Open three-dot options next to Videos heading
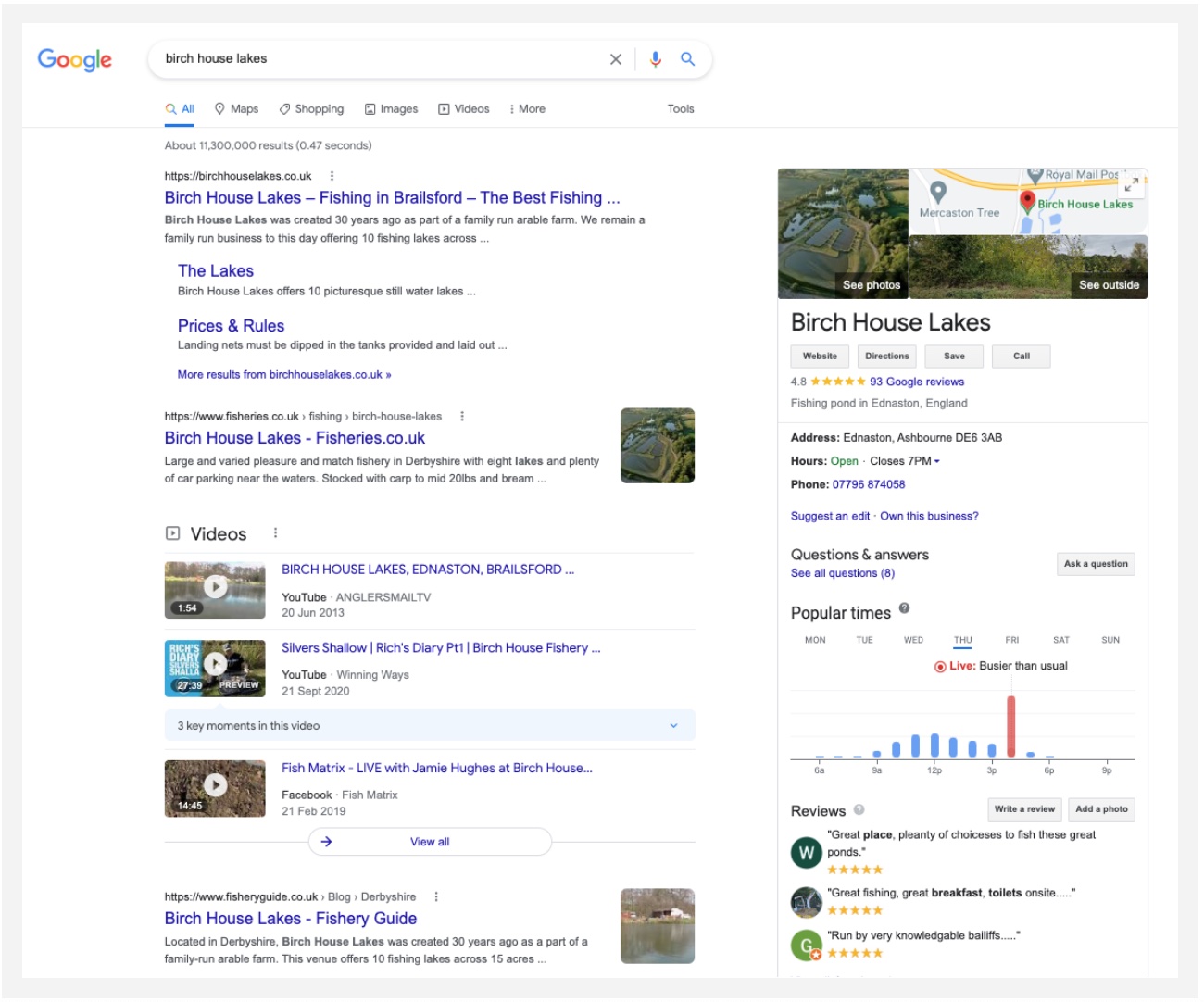Screen dimensions: 1204x1002 tap(275, 532)
